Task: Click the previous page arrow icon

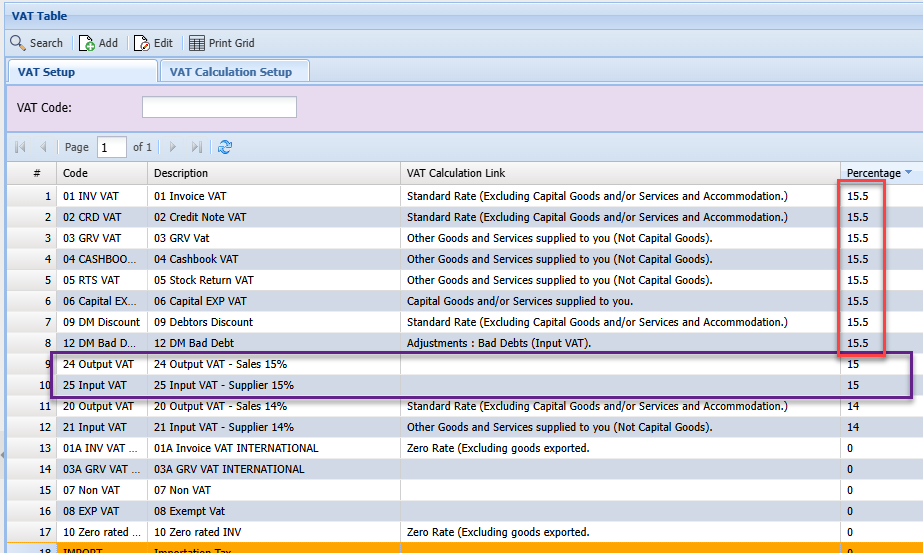Action: (43, 147)
